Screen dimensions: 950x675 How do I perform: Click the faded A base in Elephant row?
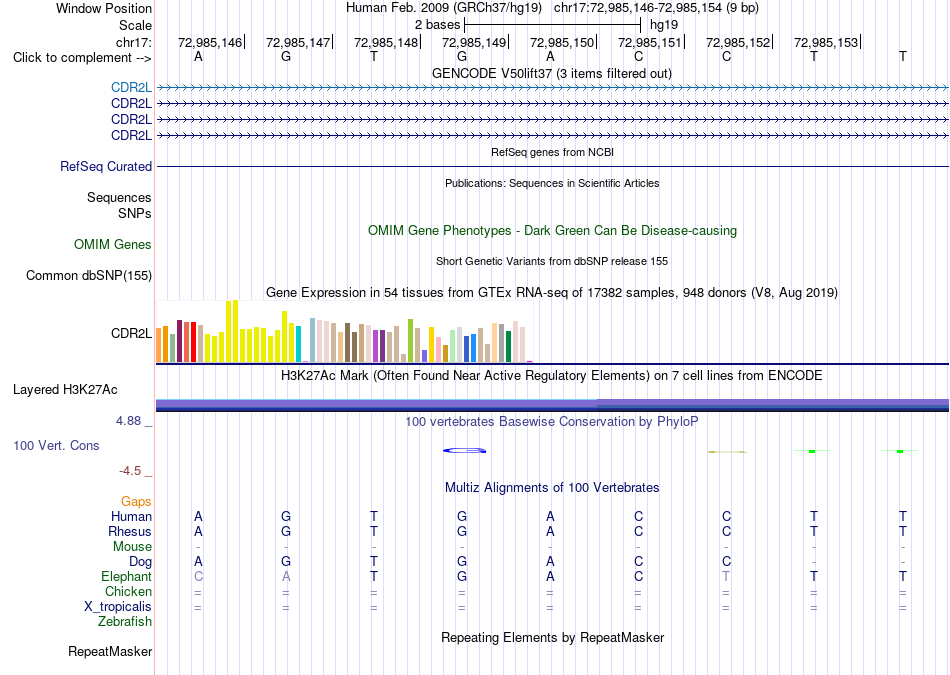286,577
